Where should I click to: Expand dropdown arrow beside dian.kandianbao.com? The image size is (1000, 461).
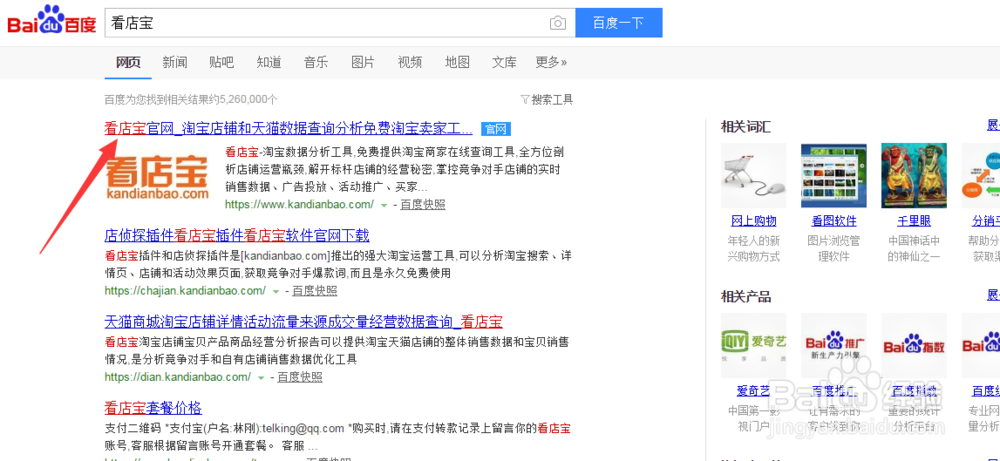point(261,377)
